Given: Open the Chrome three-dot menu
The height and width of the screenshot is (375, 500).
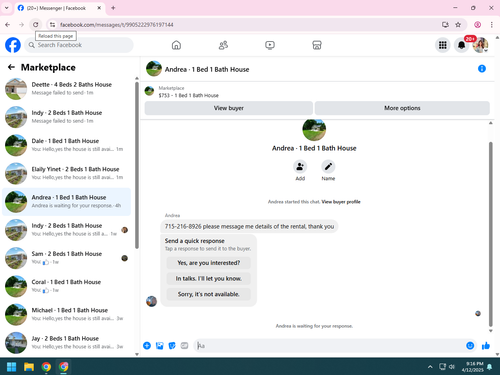Looking at the screenshot, I should coord(491,25).
